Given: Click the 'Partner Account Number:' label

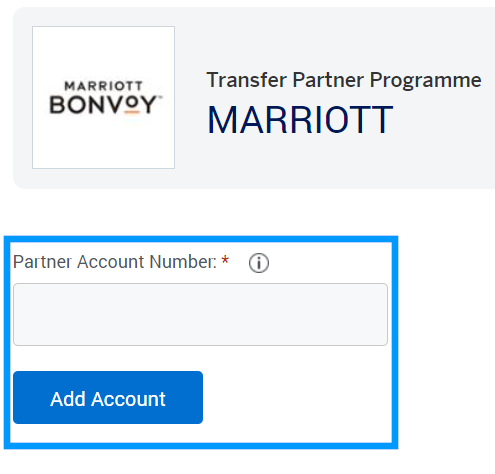Looking at the screenshot, I should pos(115,262).
